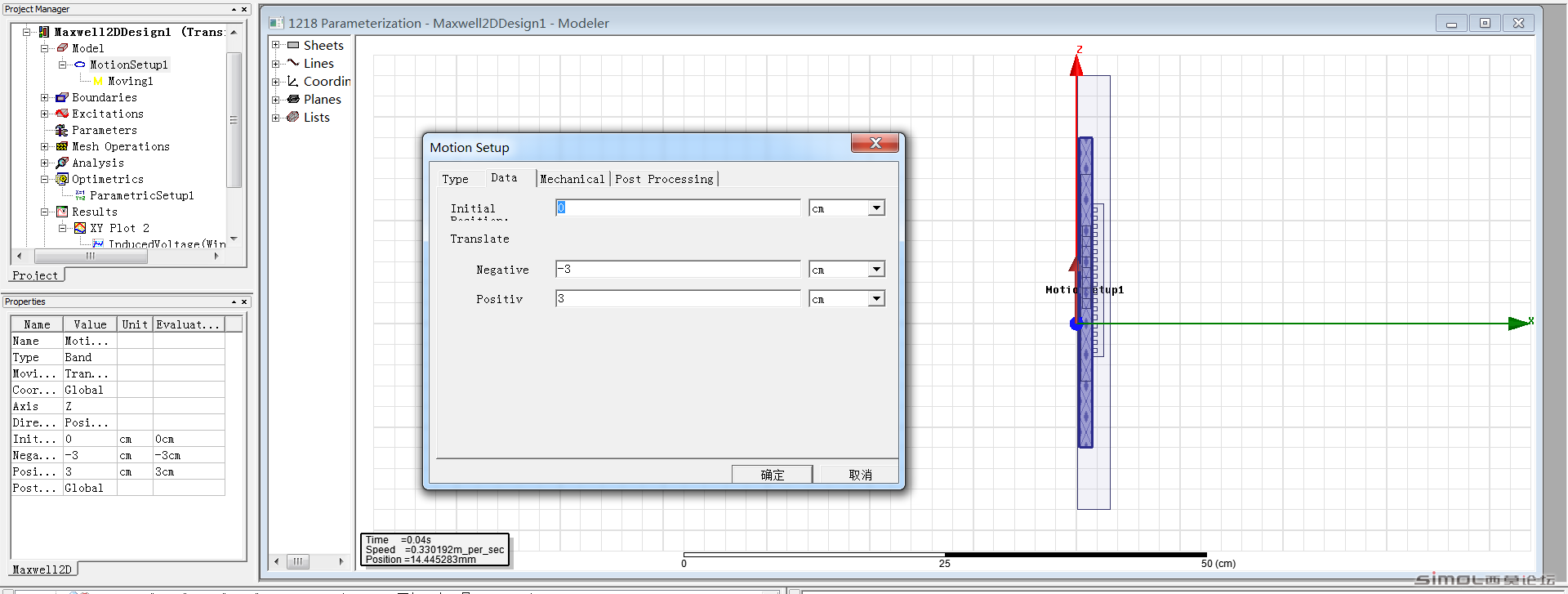Select the Project tab below the tree
The image size is (1568, 594).
point(36,275)
